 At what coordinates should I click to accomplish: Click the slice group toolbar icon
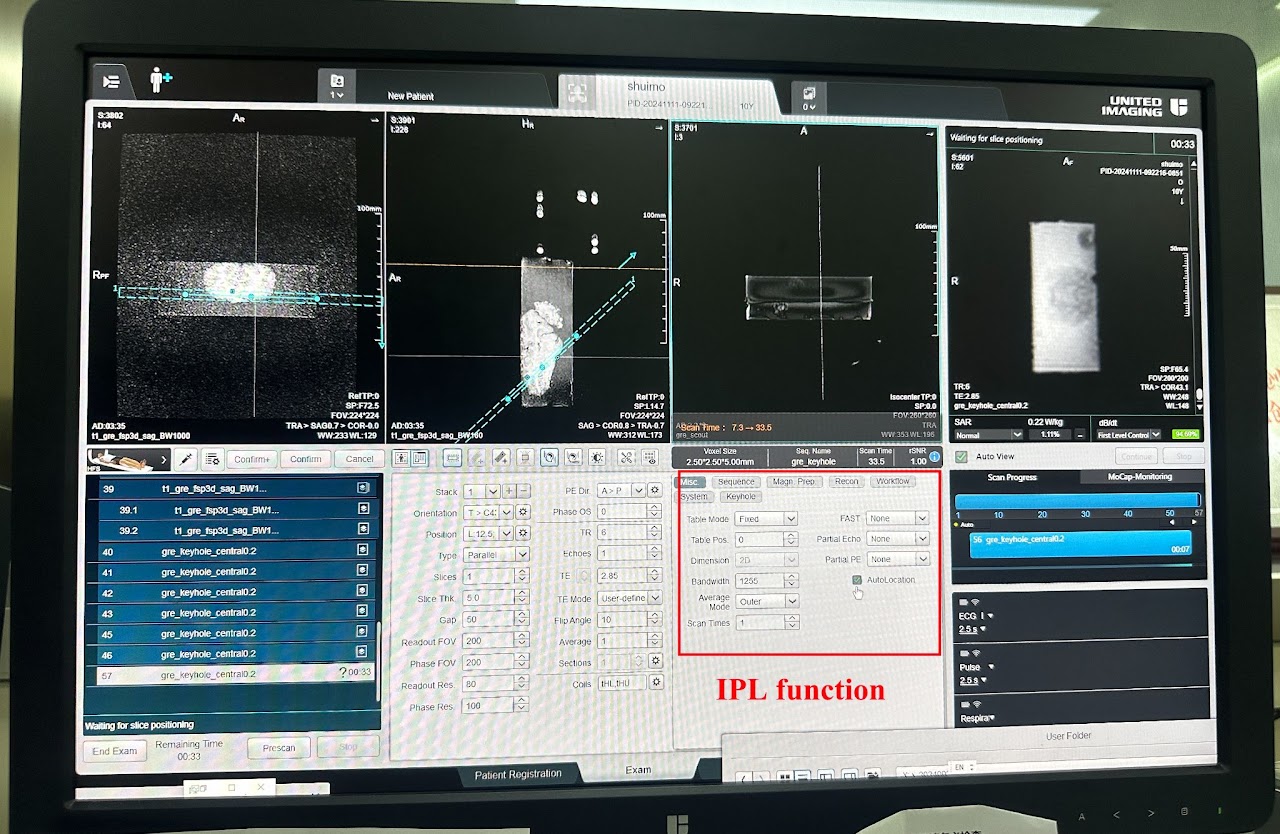tap(452, 457)
